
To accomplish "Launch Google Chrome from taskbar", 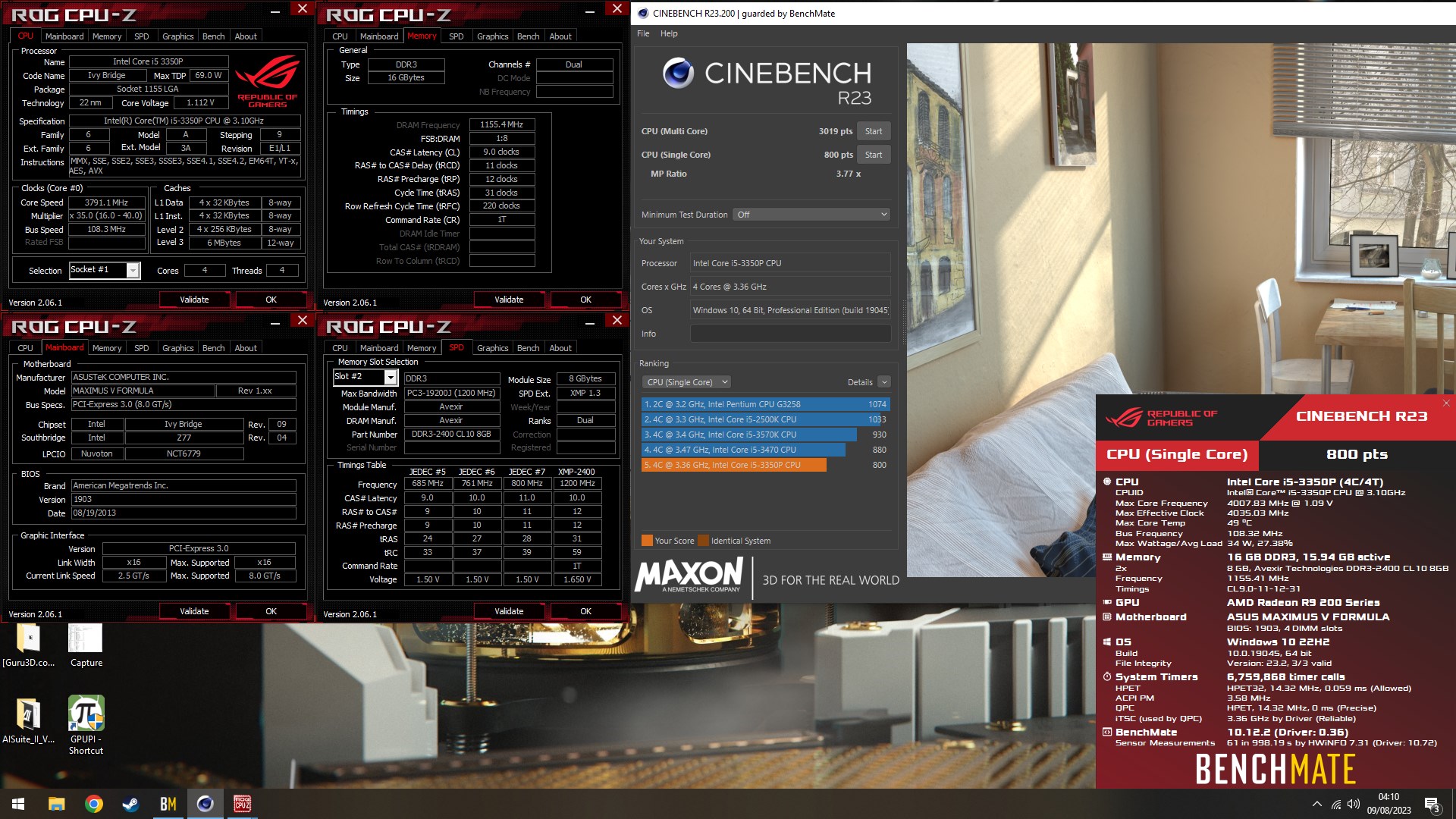I will coord(93,804).
